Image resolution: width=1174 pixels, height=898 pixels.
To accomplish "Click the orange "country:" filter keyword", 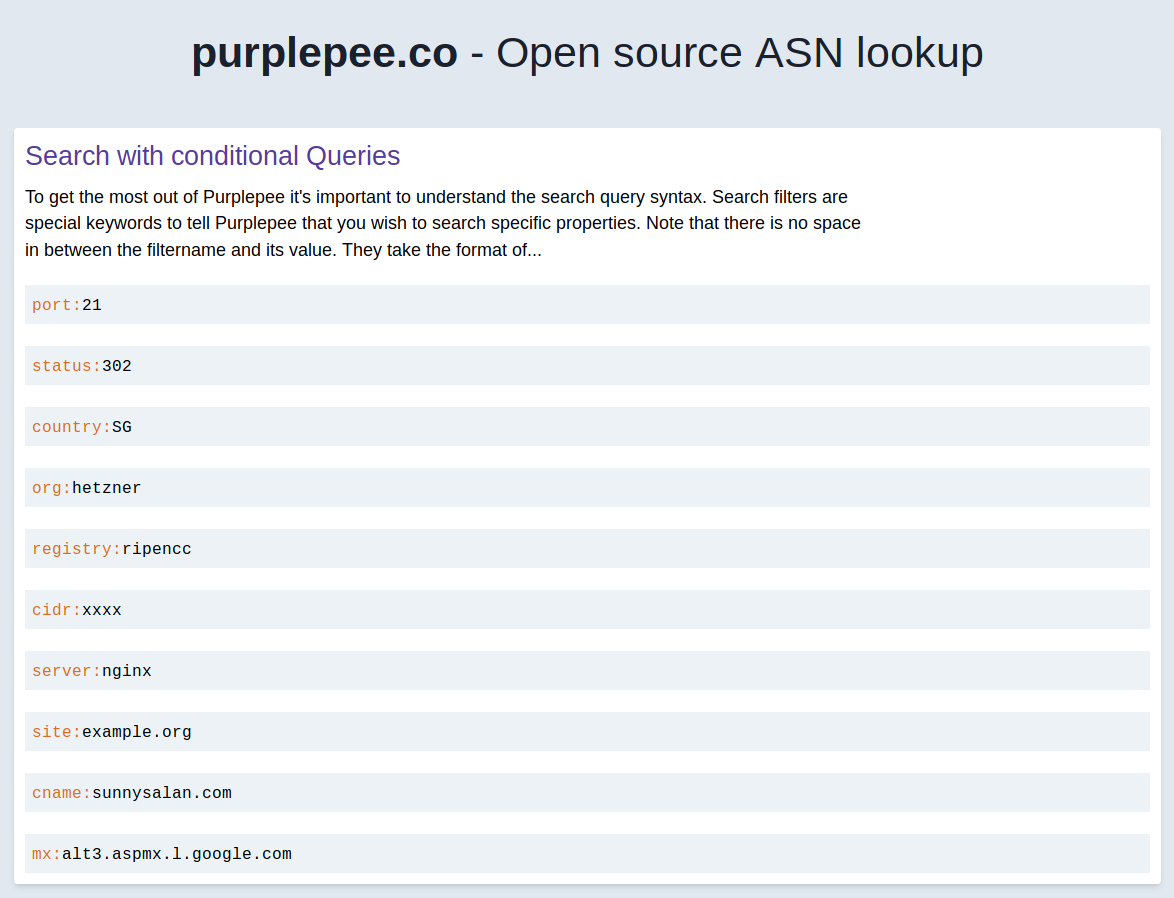I will tap(71, 427).
